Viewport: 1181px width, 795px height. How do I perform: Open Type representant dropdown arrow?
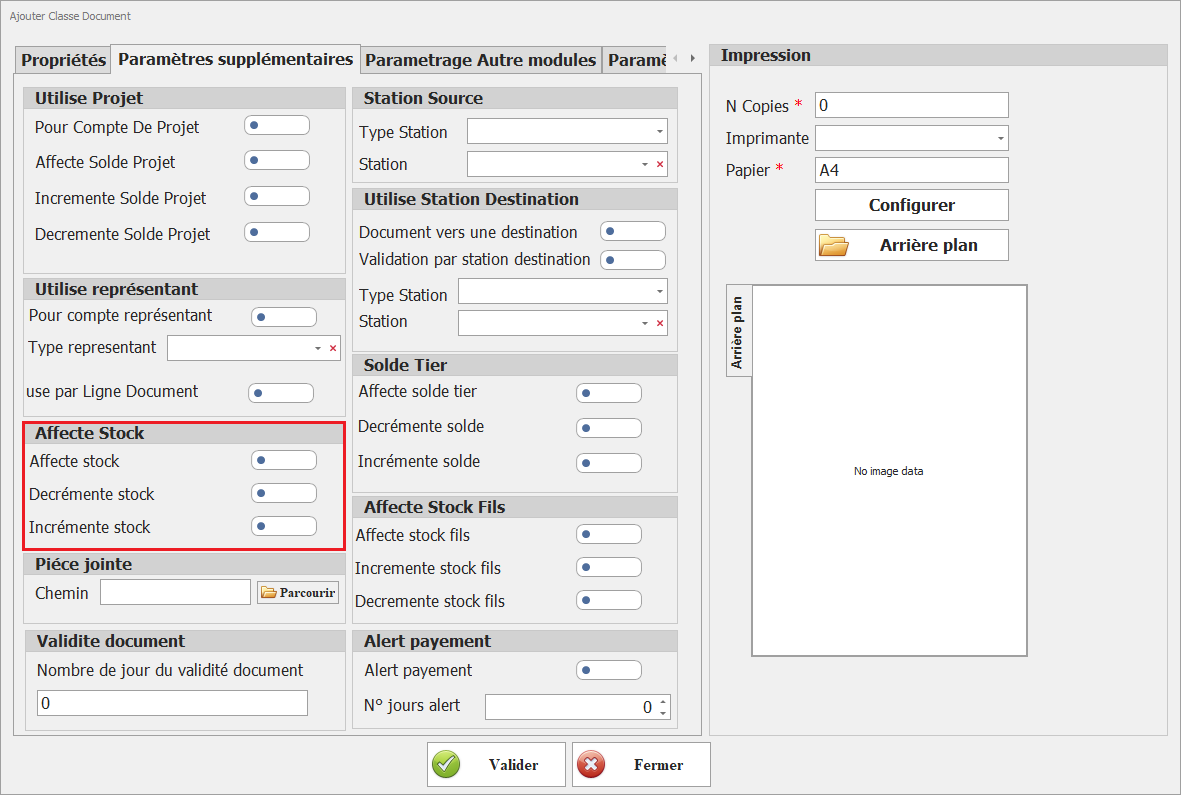pyautogui.click(x=318, y=348)
